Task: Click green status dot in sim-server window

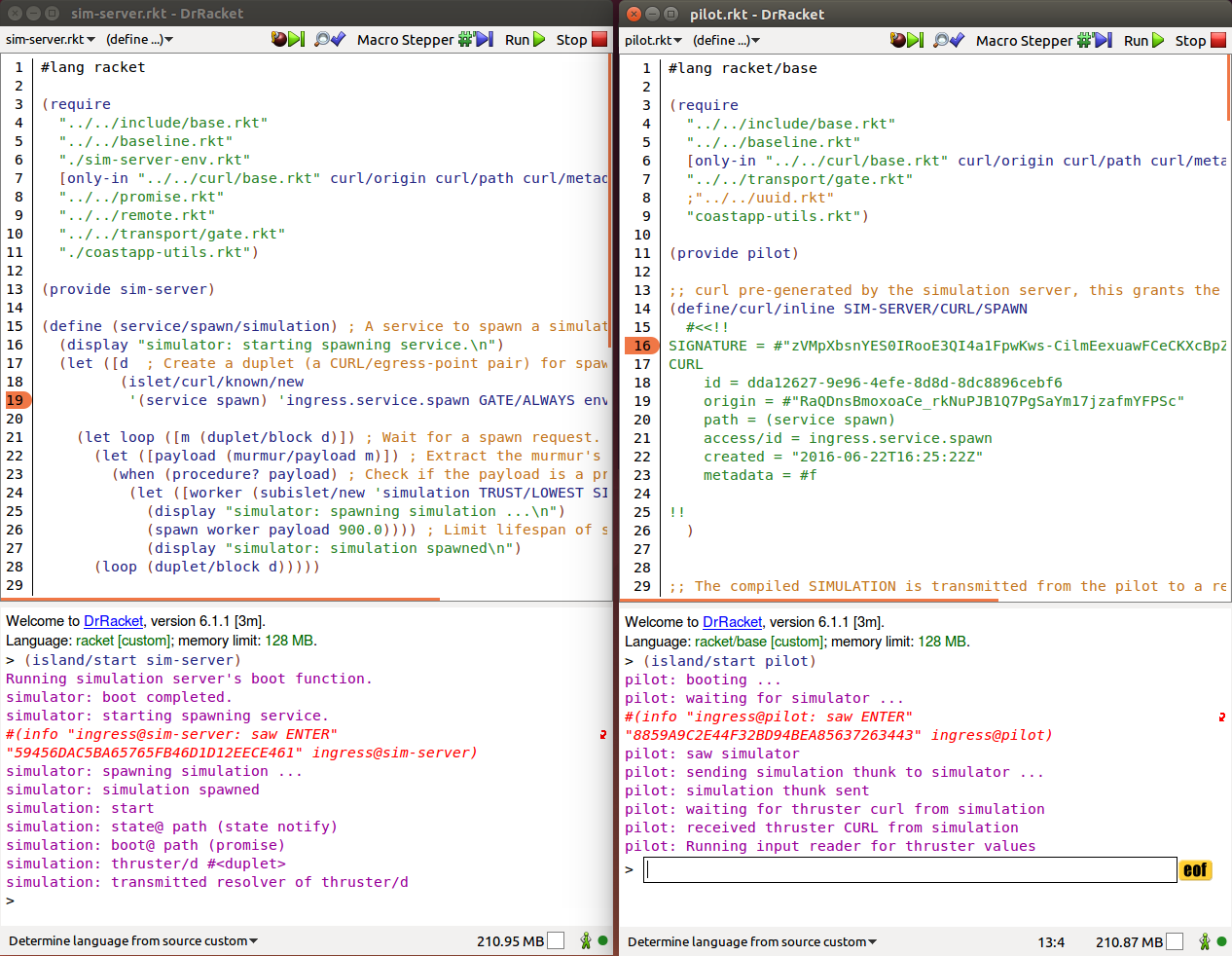Action: coord(603,940)
